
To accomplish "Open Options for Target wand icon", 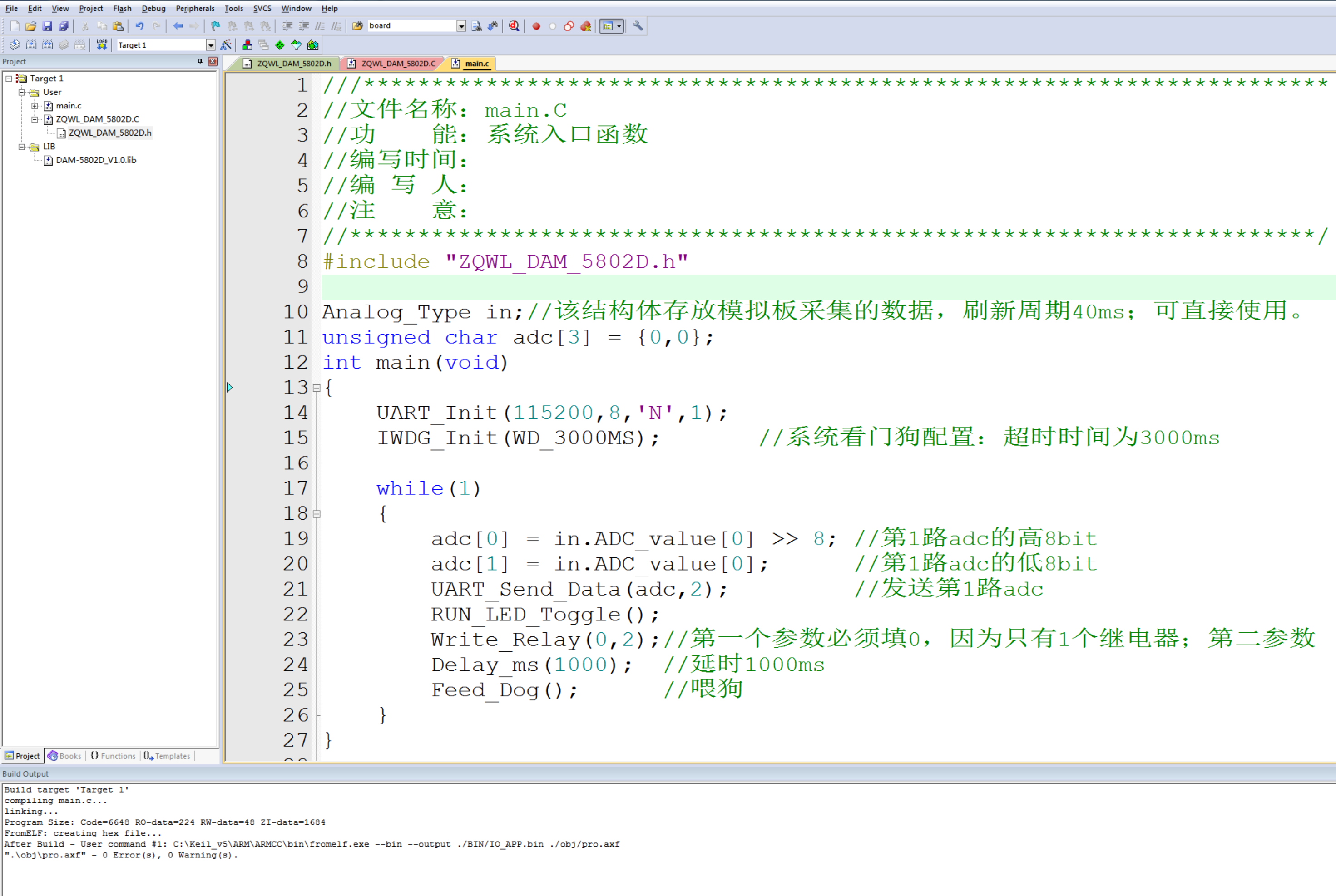I will click(x=226, y=44).
